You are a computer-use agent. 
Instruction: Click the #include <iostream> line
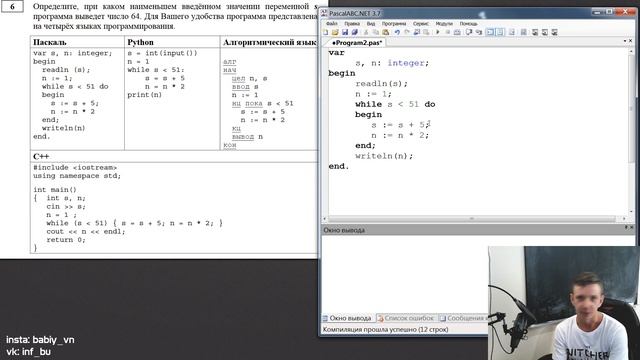[x=75, y=167]
